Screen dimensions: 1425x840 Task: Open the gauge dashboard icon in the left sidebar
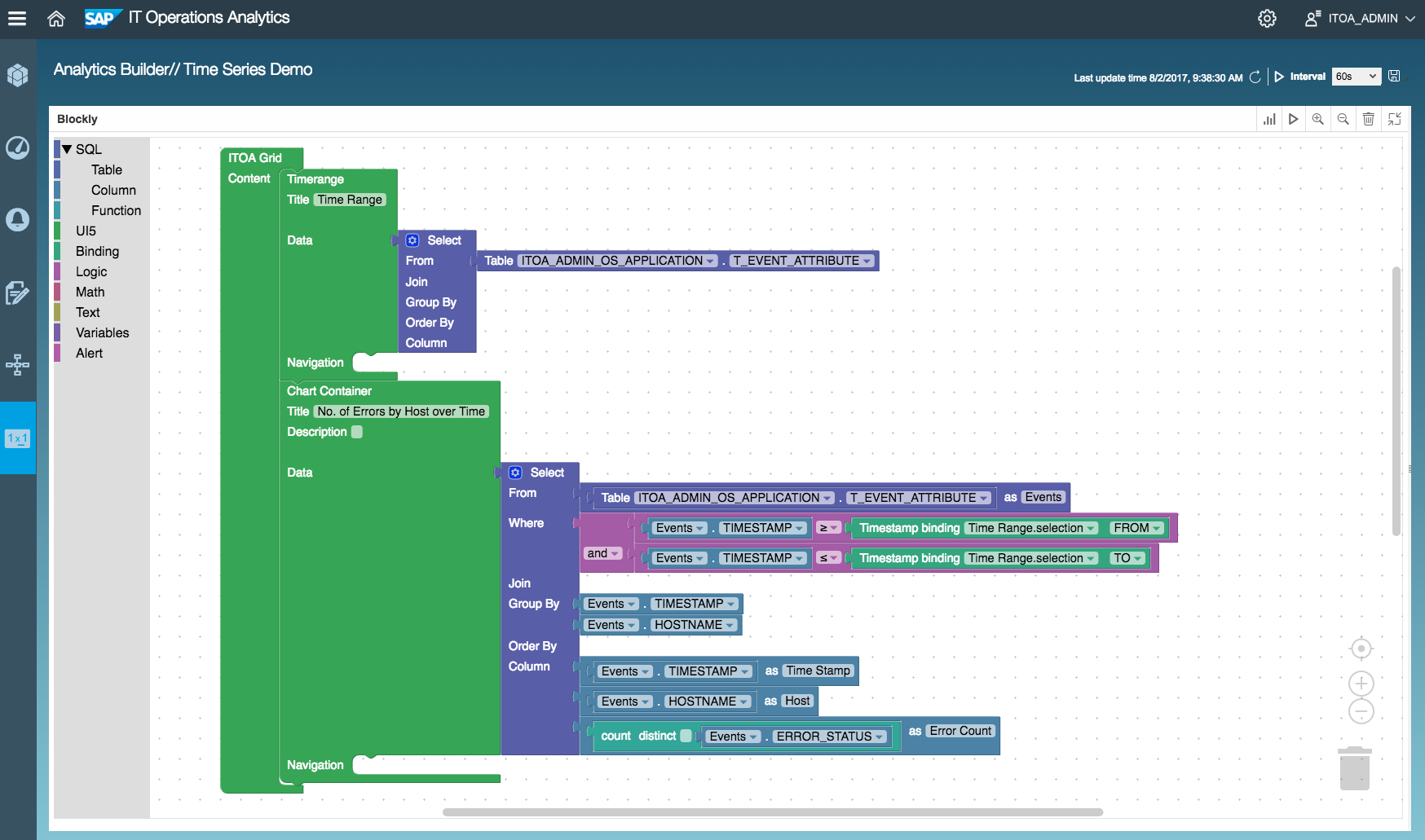point(18,147)
